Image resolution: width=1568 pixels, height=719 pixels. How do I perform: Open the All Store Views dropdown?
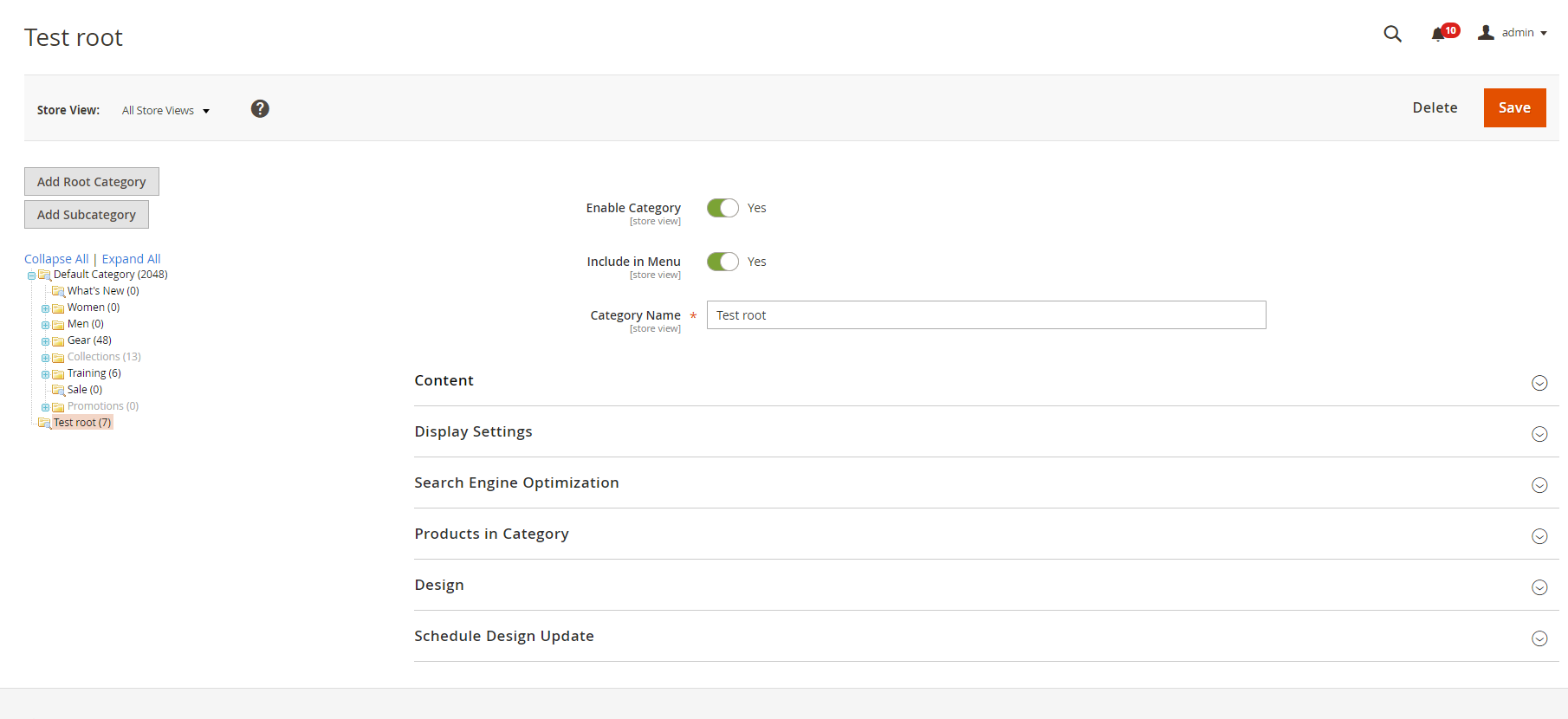click(165, 111)
